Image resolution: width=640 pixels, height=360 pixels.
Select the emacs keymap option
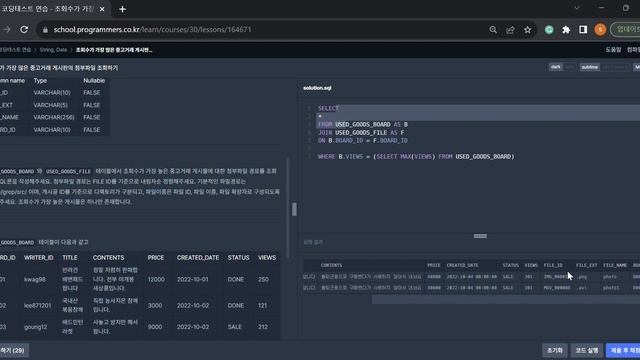tap(620, 67)
